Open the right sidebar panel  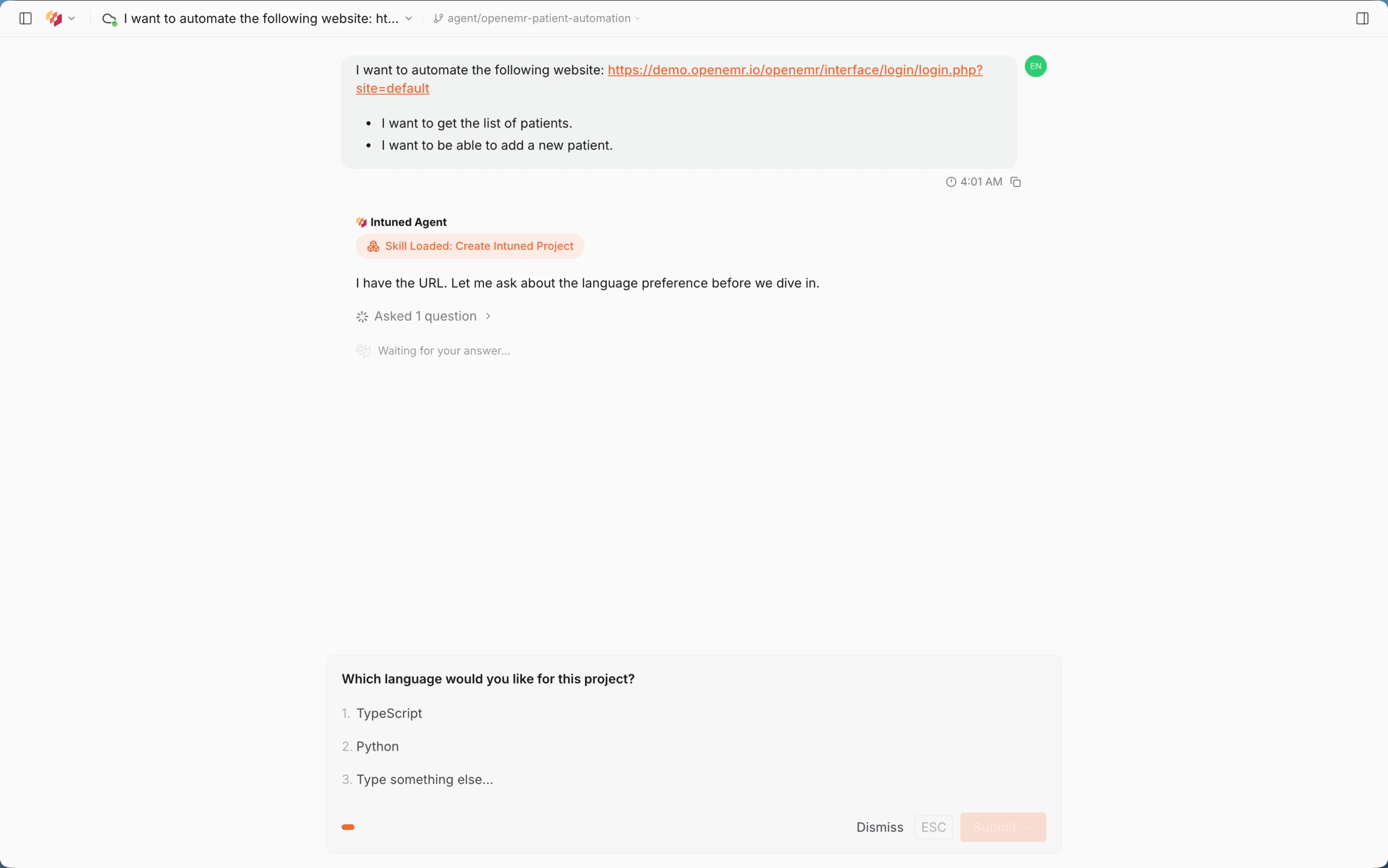1362,18
